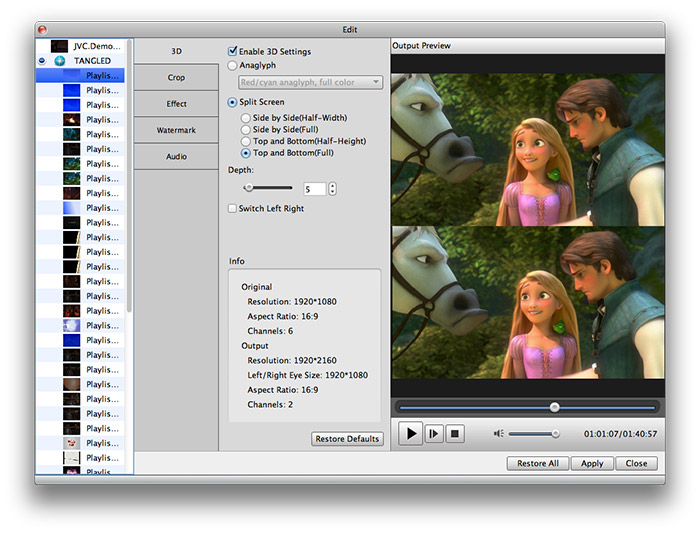This screenshot has width=700, height=533.
Task: Click the Depth value stepper arrows
Action: tap(332, 188)
